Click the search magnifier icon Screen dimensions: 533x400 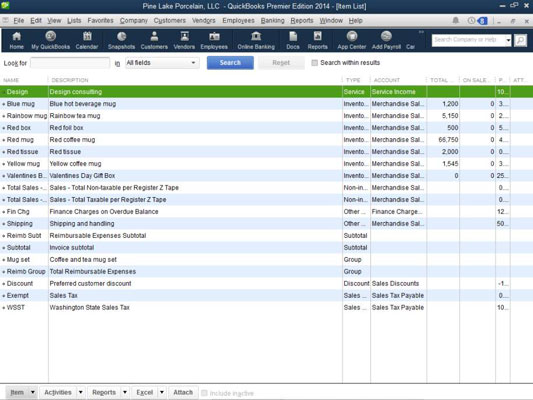(x=520, y=40)
